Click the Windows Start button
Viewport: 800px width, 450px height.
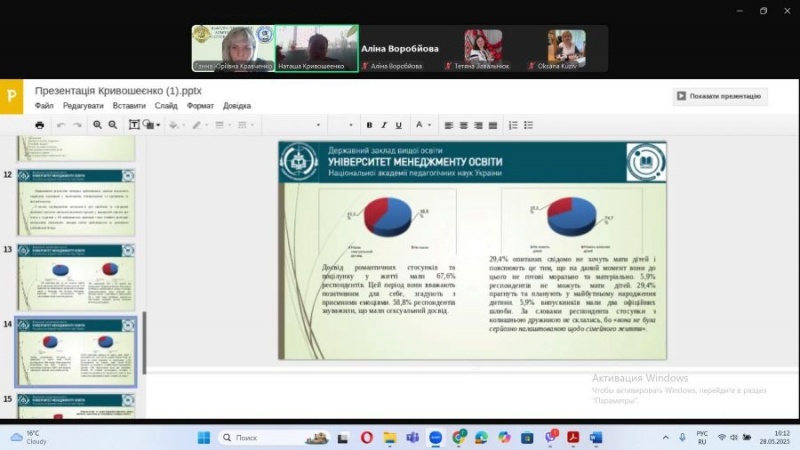click(204, 438)
